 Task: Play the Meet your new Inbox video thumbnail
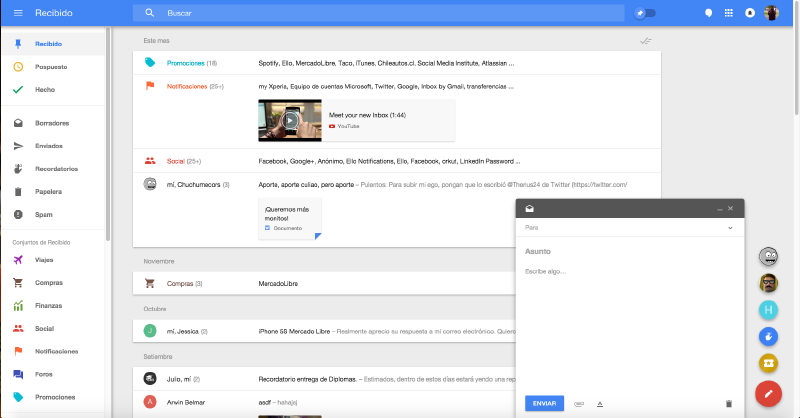[290, 121]
